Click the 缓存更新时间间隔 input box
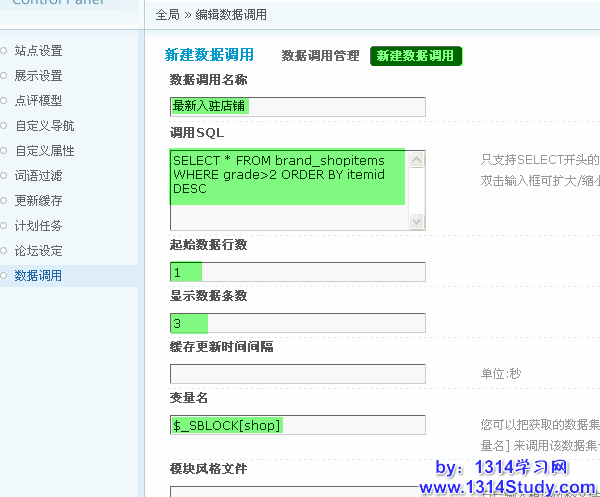 [x=297, y=374]
